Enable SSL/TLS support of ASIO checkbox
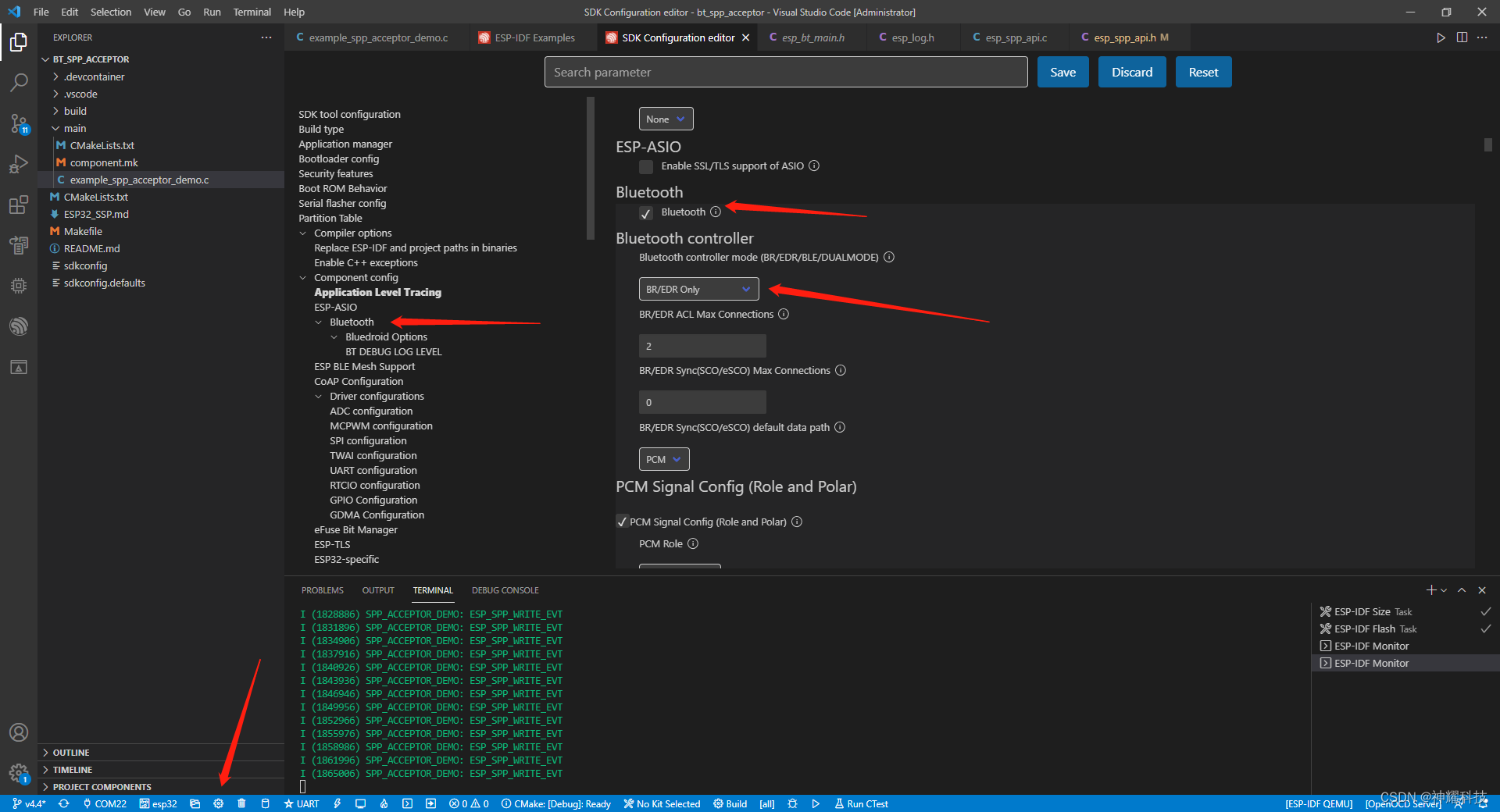This screenshot has width=1500, height=812. pos(646,166)
